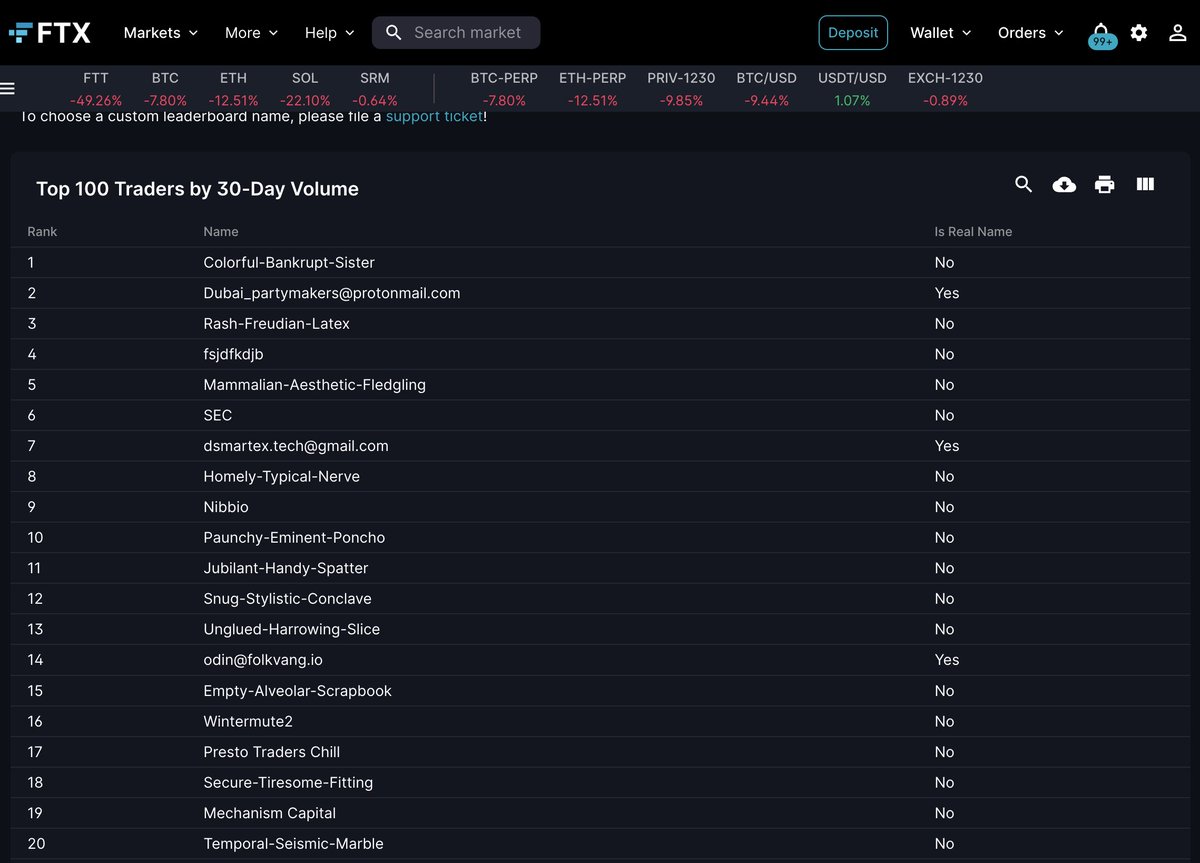
Task: Sort by the Name column header
Action: click(221, 231)
